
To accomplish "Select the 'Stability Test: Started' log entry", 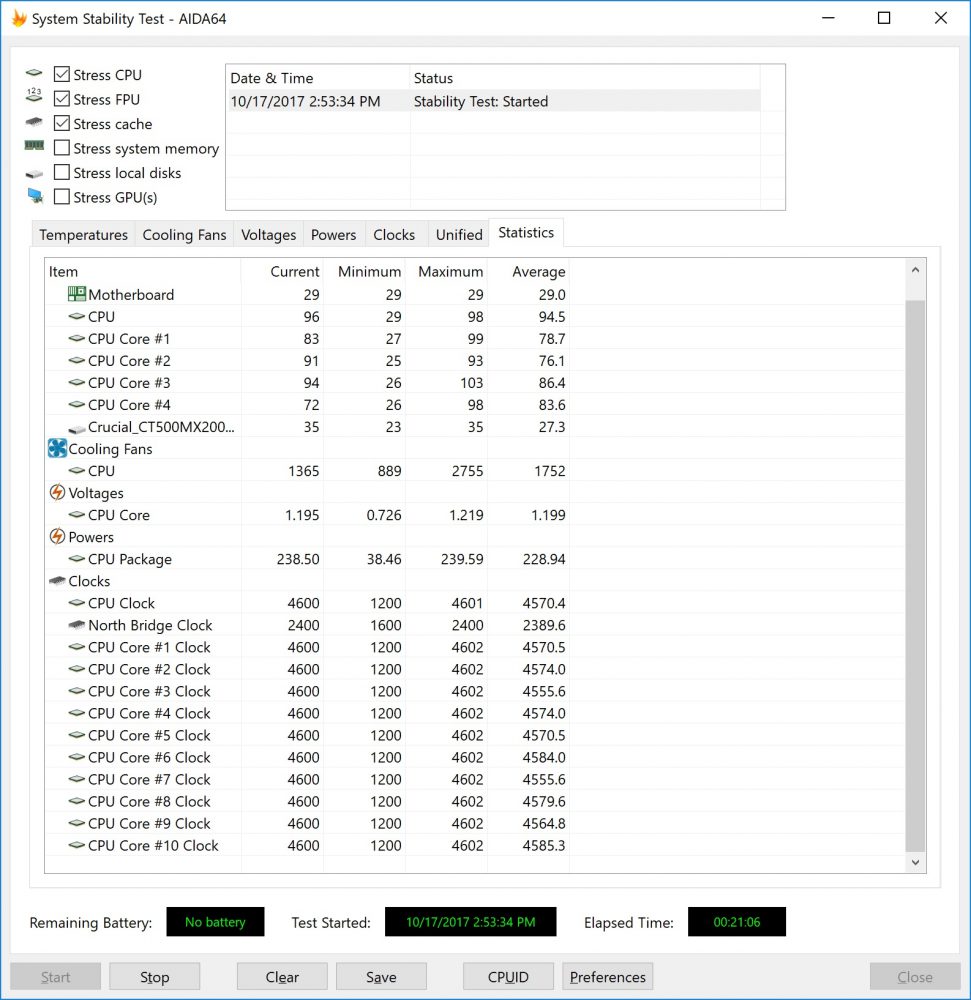I will tap(481, 101).
